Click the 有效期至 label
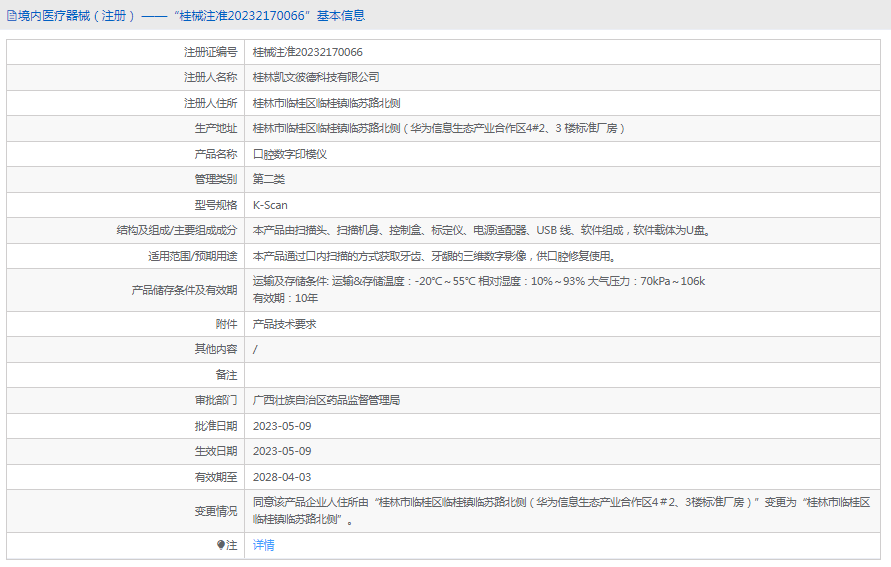This screenshot has height=567, width=891. tap(216, 477)
